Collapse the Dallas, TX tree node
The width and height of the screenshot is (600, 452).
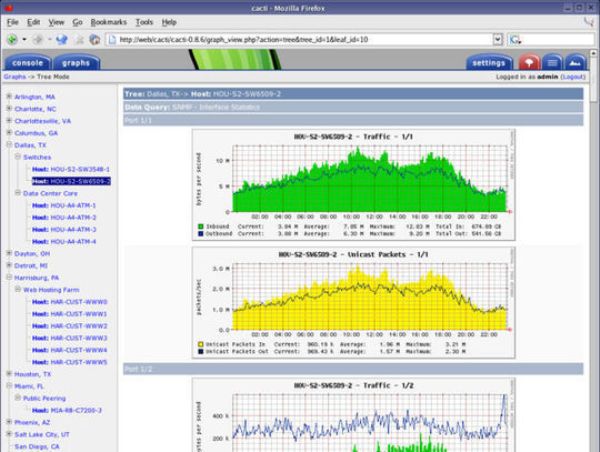coord(9,145)
